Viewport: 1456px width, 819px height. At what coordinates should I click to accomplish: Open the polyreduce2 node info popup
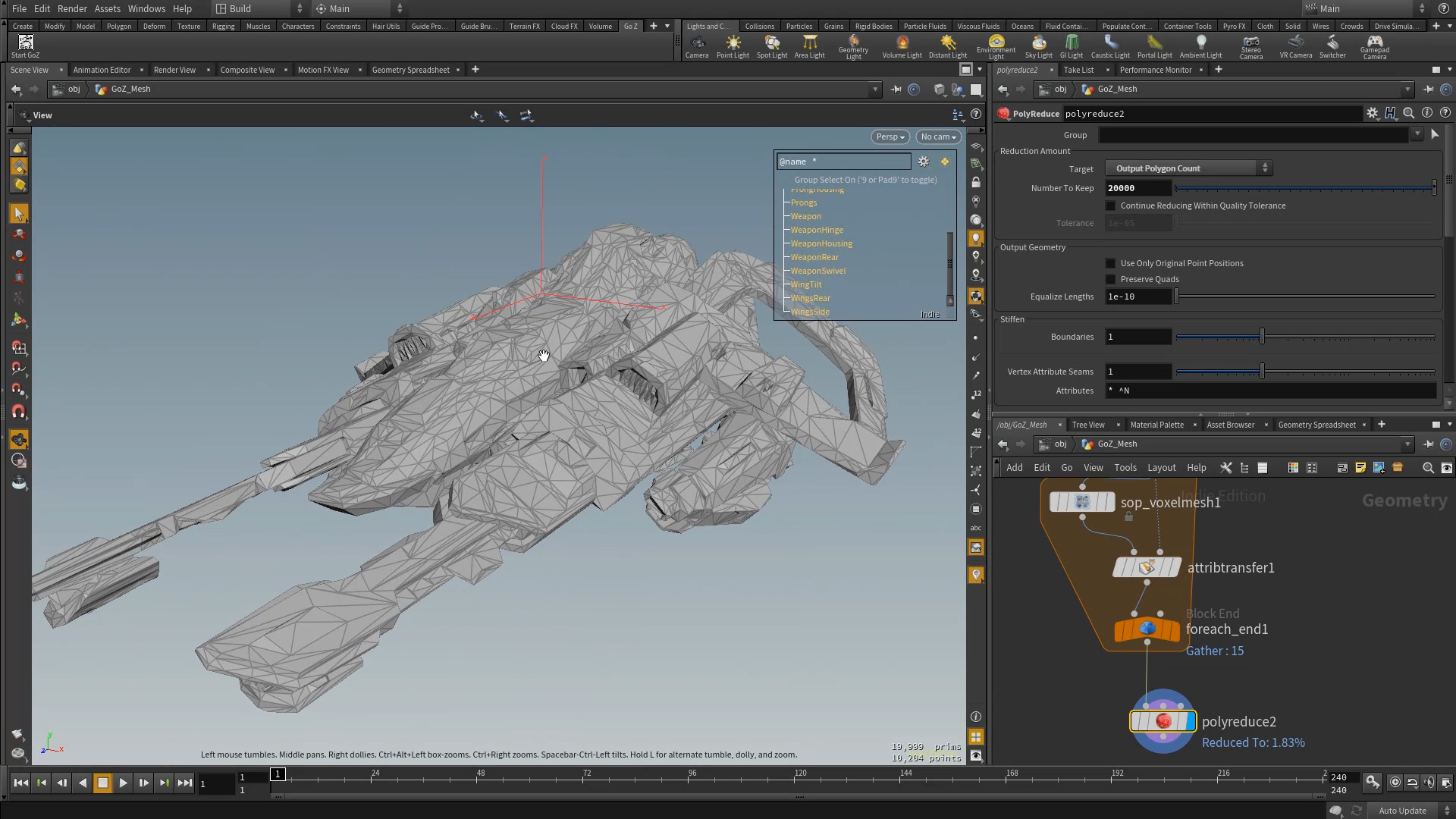pyautogui.click(x=1428, y=113)
